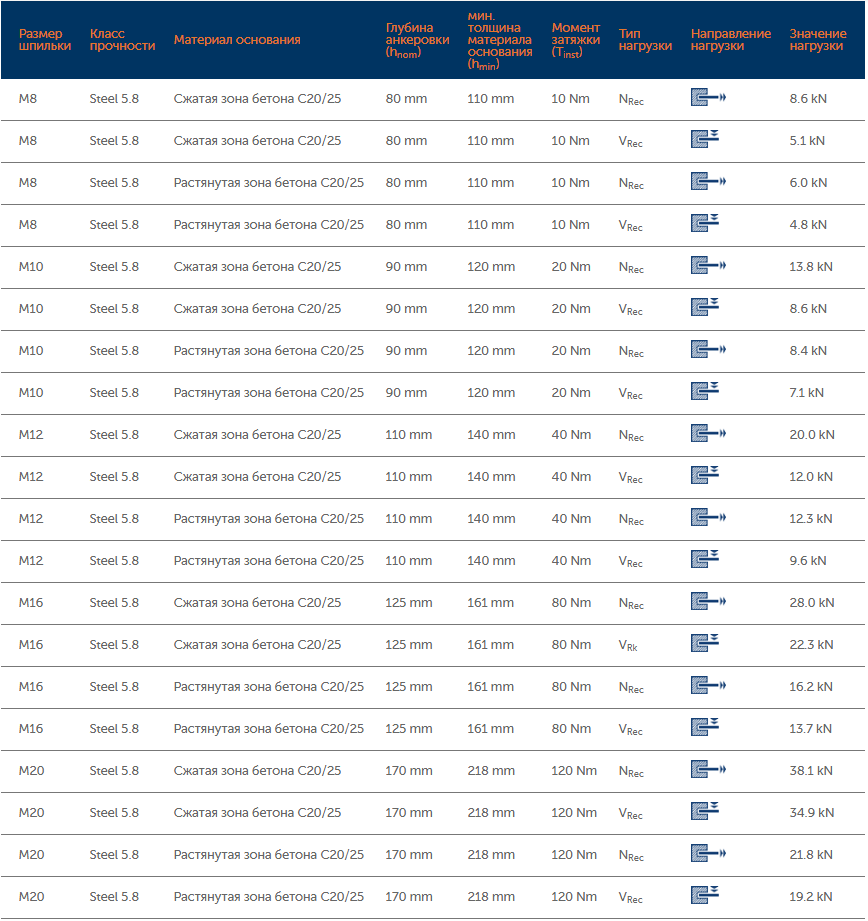Screen dimensions: 868x921
Task: Click the tension load icon in the 28.0 kN row
Action: click(x=708, y=602)
